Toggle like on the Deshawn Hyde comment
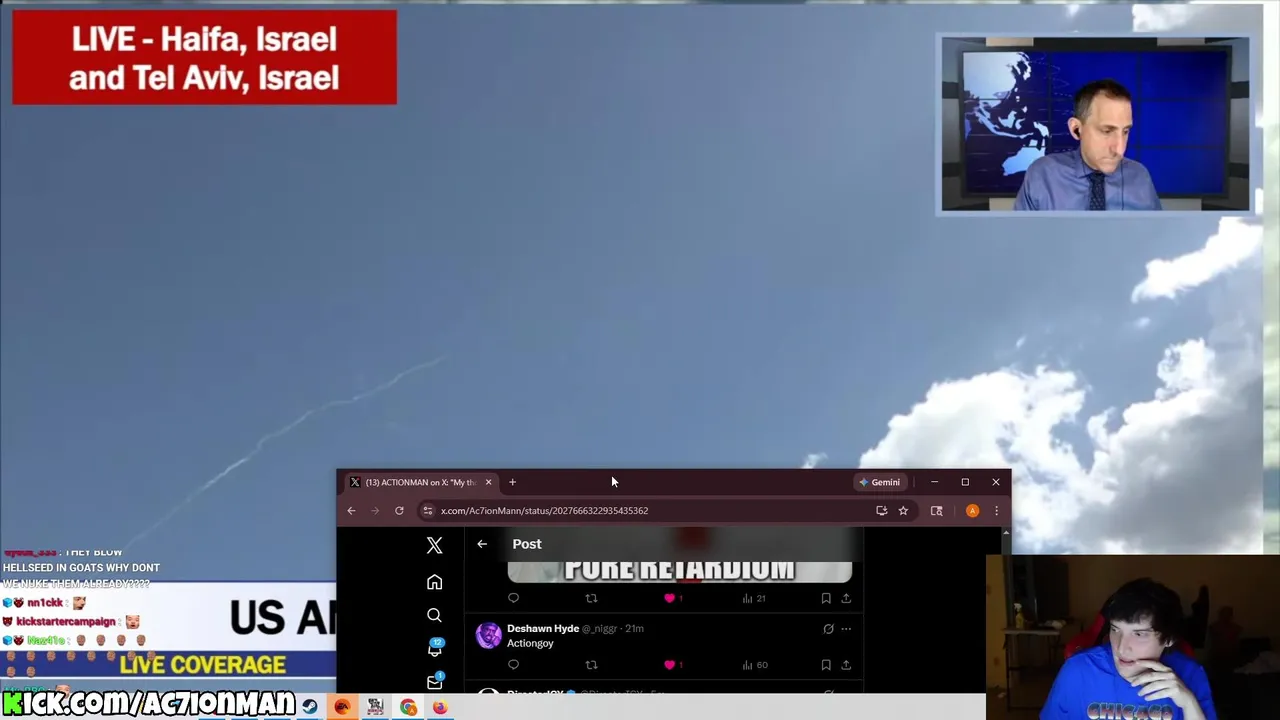The width and height of the screenshot is (1280, 720). 669,665
